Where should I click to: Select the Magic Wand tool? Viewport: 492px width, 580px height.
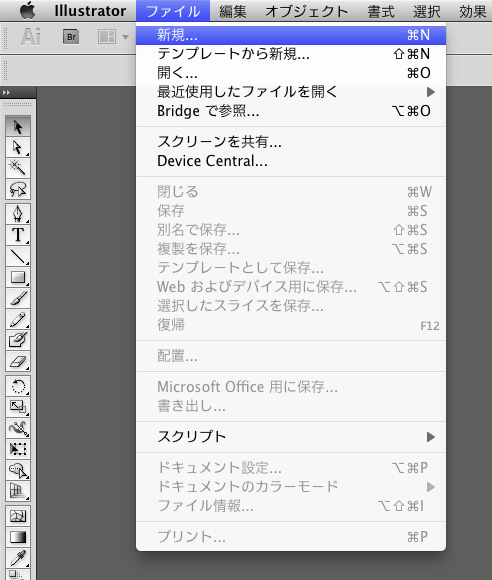[18, 168]
